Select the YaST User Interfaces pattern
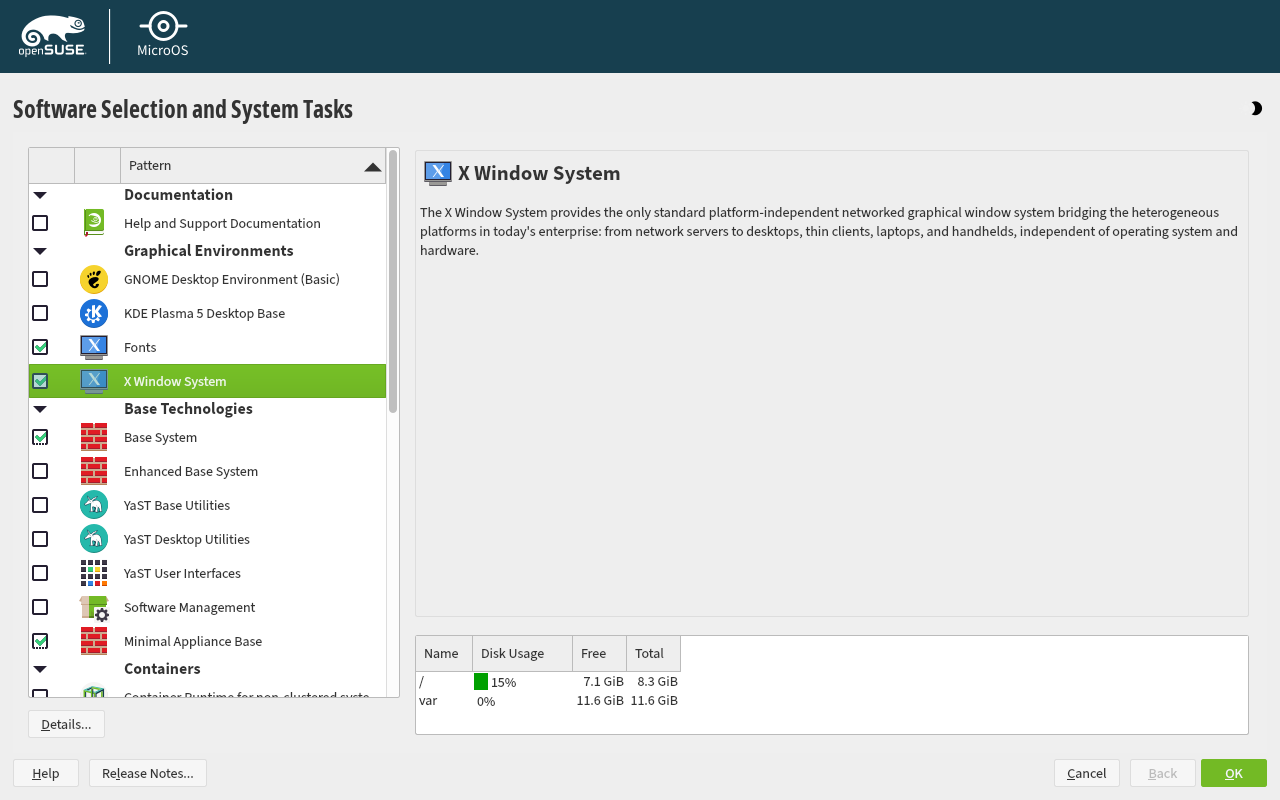Screen dimensions: 1280x800 pos(207,573)
